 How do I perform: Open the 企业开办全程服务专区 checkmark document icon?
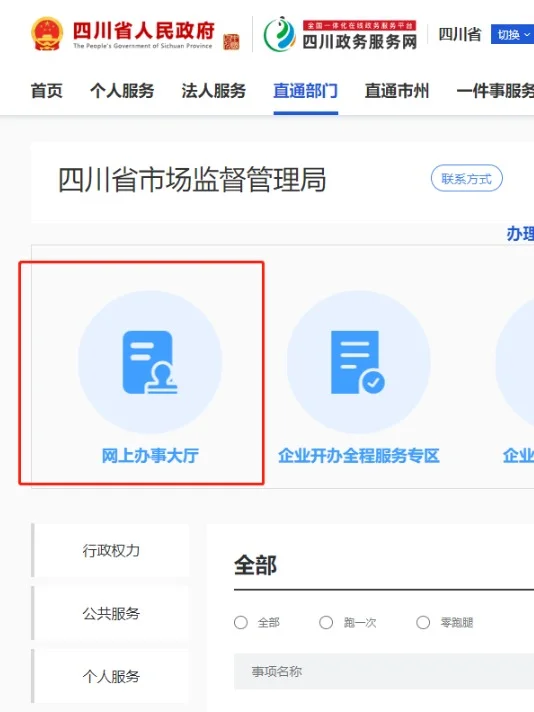point(358,362)
